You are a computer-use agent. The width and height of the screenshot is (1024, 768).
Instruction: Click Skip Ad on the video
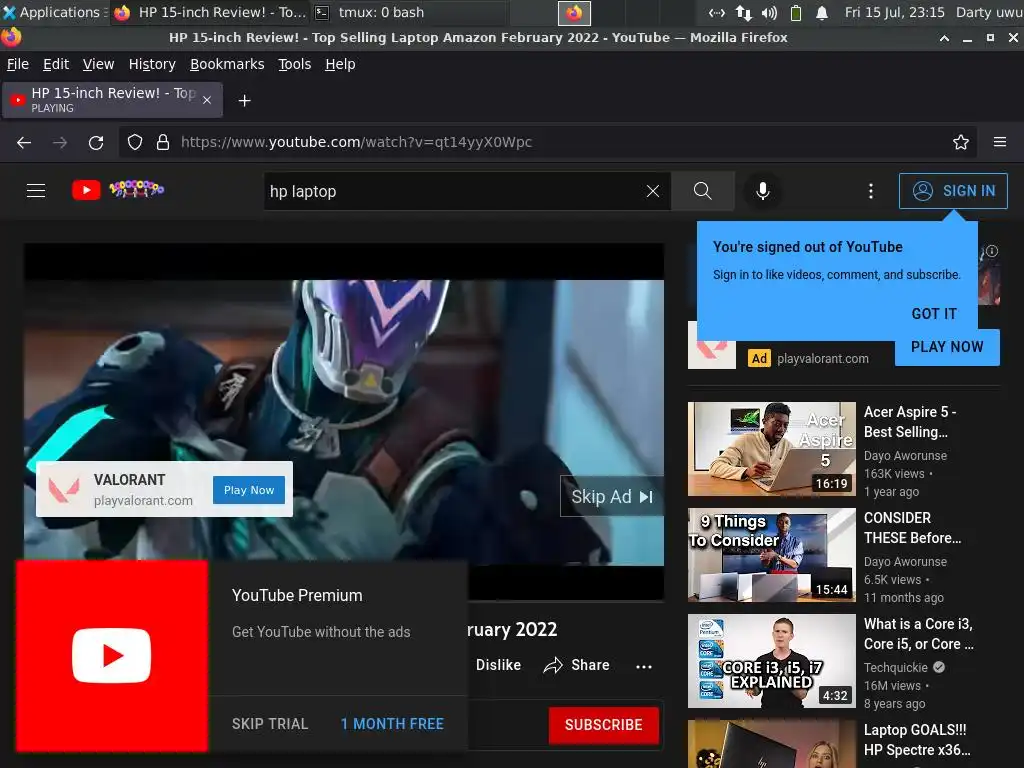611,497
